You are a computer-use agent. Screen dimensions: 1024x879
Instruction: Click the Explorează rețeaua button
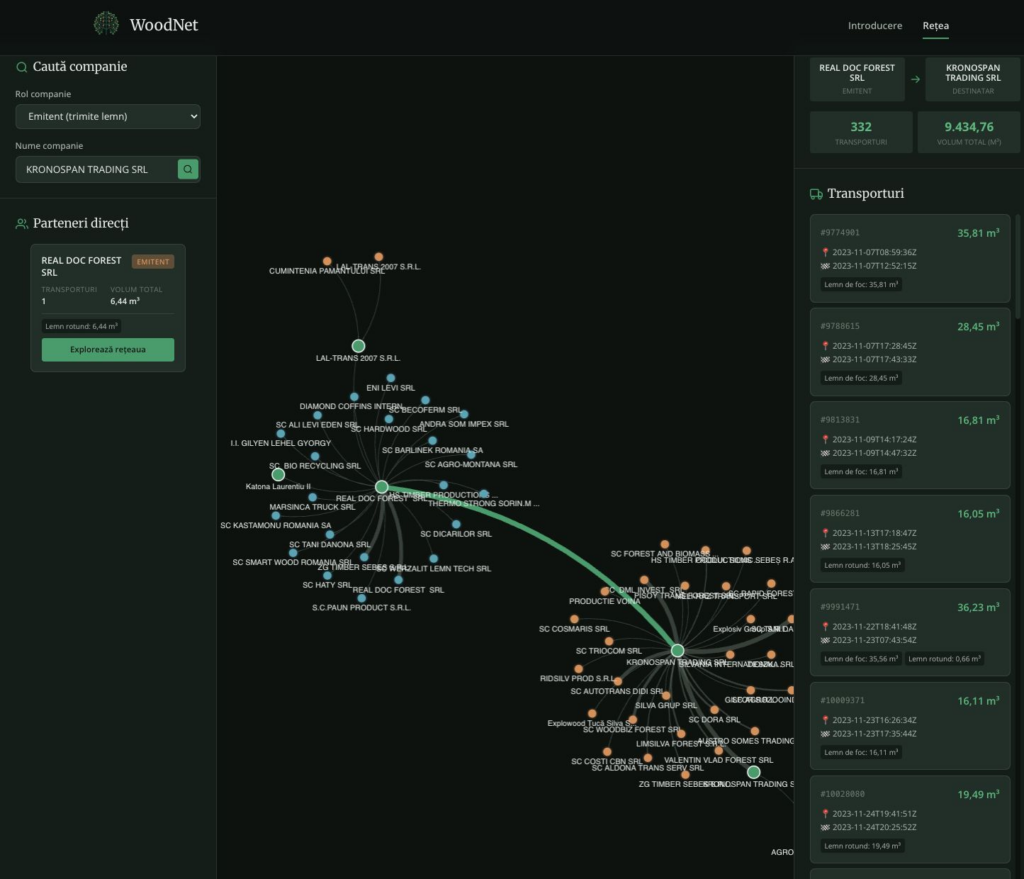click(x=108, y=350)
